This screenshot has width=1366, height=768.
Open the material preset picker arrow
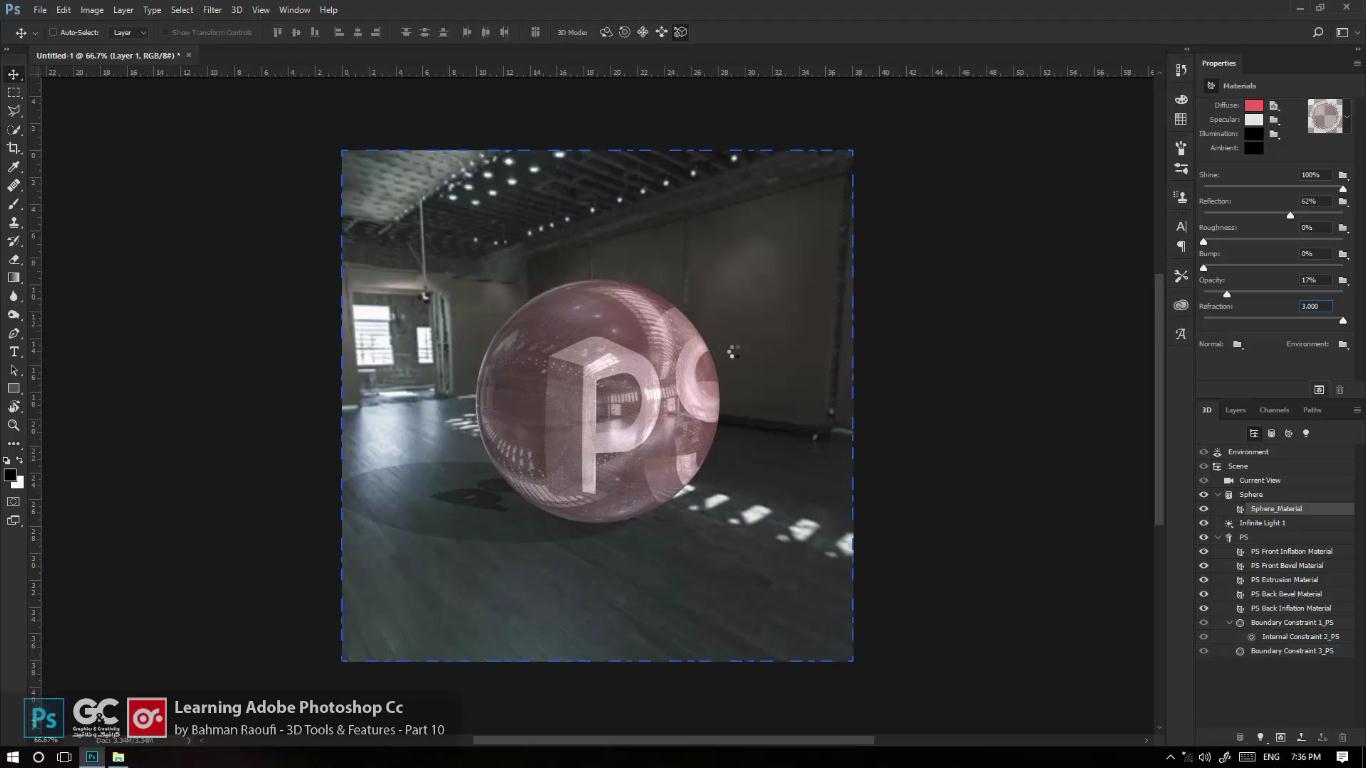[x=1347, y=117]
